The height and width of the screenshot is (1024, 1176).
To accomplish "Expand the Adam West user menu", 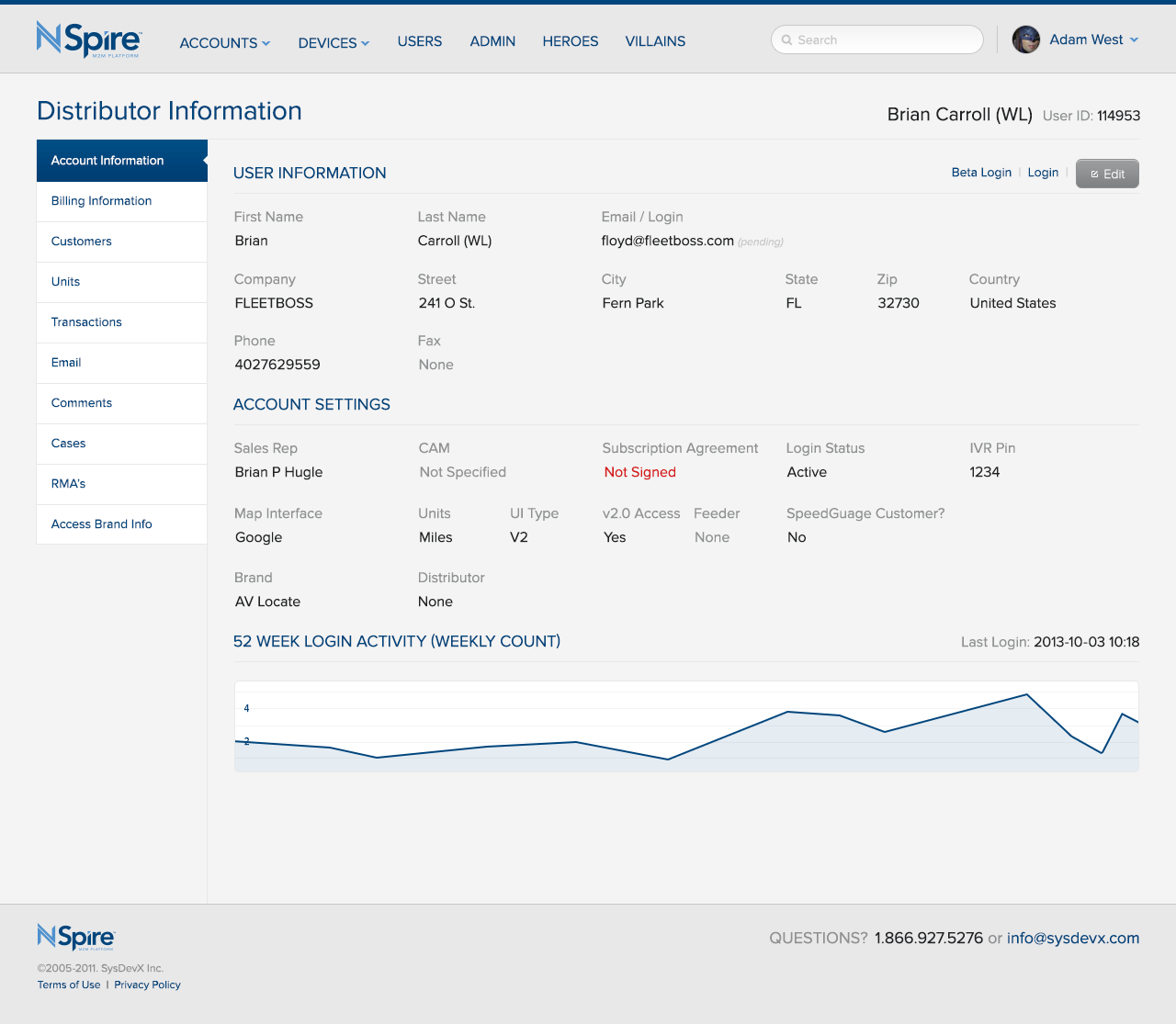I will click(x=1093, y=39).
